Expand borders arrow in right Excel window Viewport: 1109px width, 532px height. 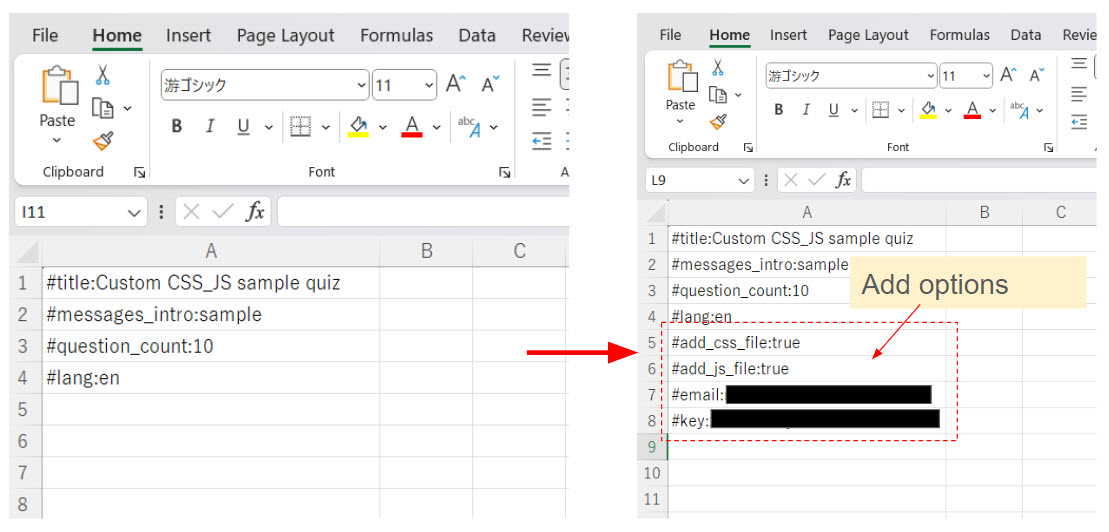901,110
